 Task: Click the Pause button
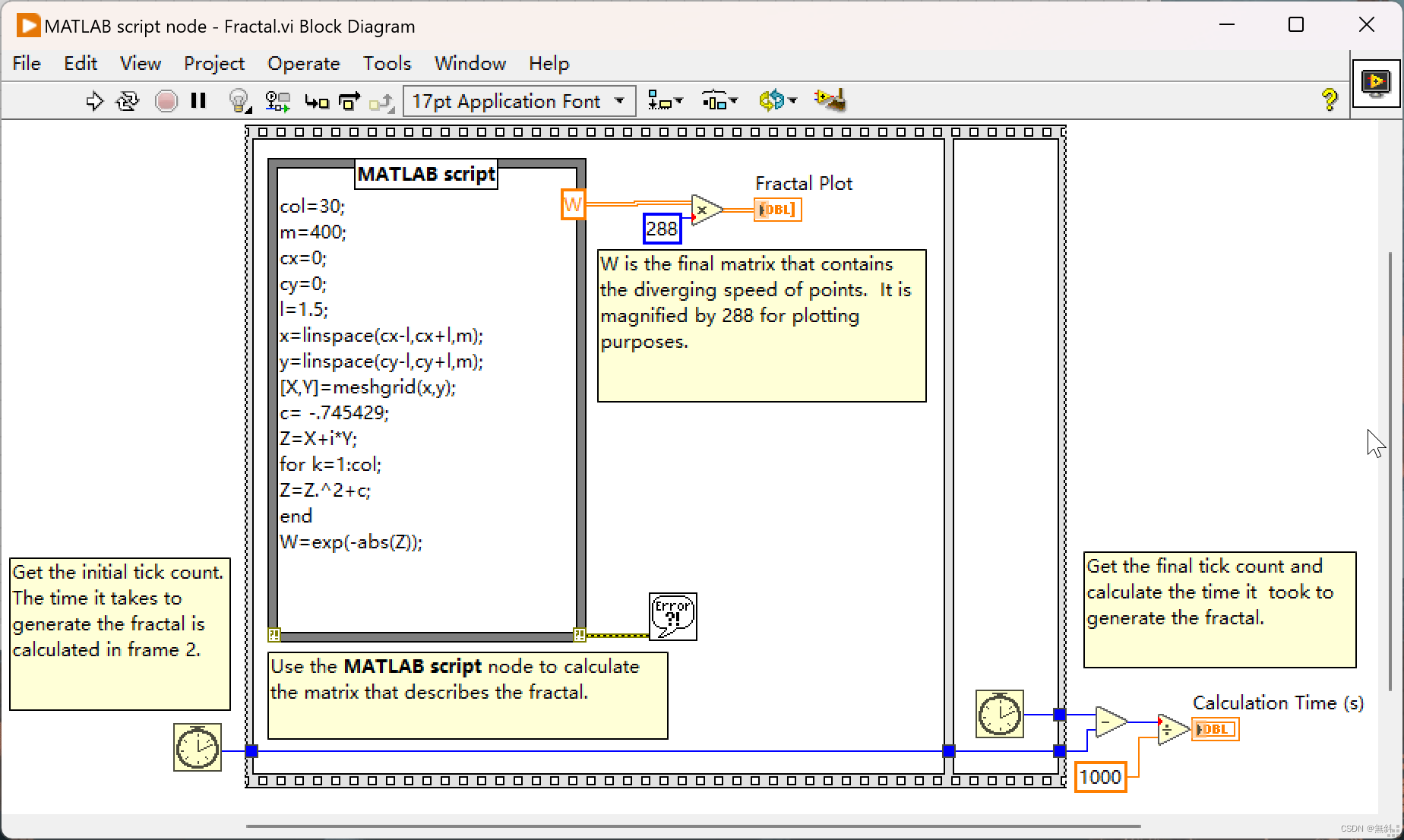point(199,101)
